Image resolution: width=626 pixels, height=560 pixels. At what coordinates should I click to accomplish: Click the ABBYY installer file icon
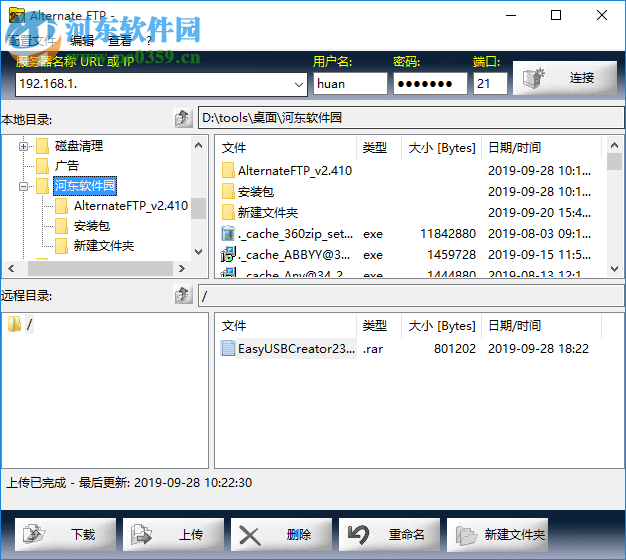[228, 254]
